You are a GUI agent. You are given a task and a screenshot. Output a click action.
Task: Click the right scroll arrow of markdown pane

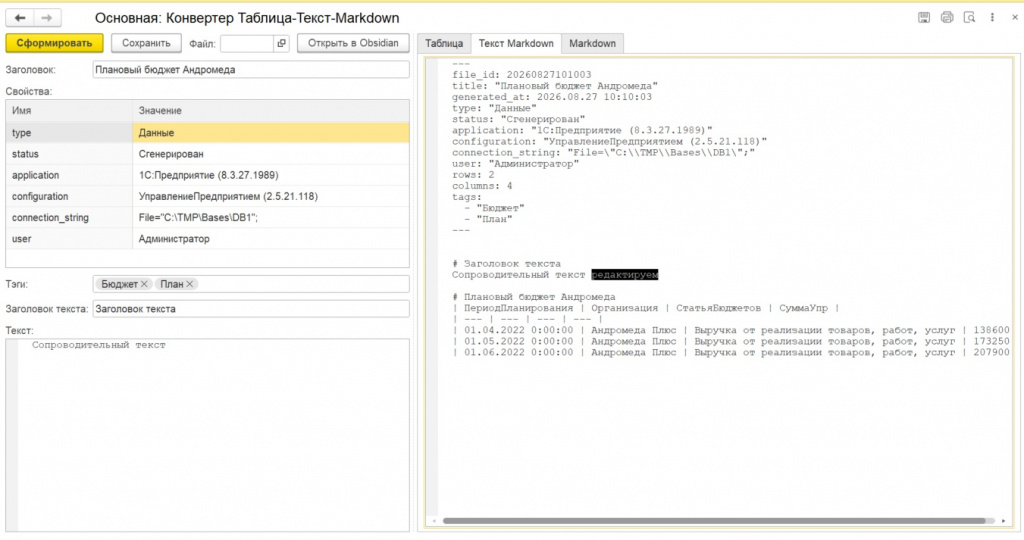click(x=1004, y=521)
